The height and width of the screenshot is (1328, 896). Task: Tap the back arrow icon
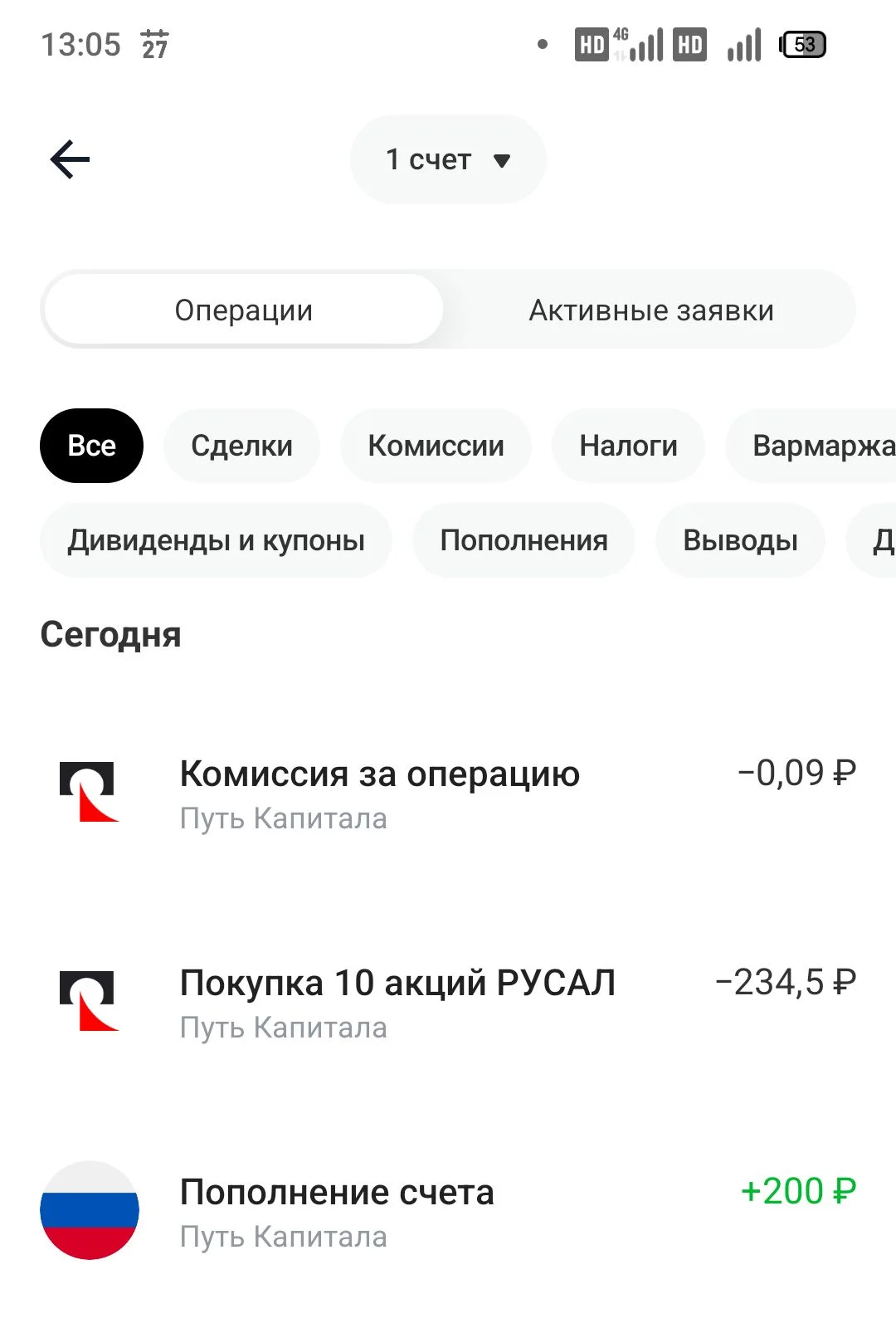click(70, 159)
